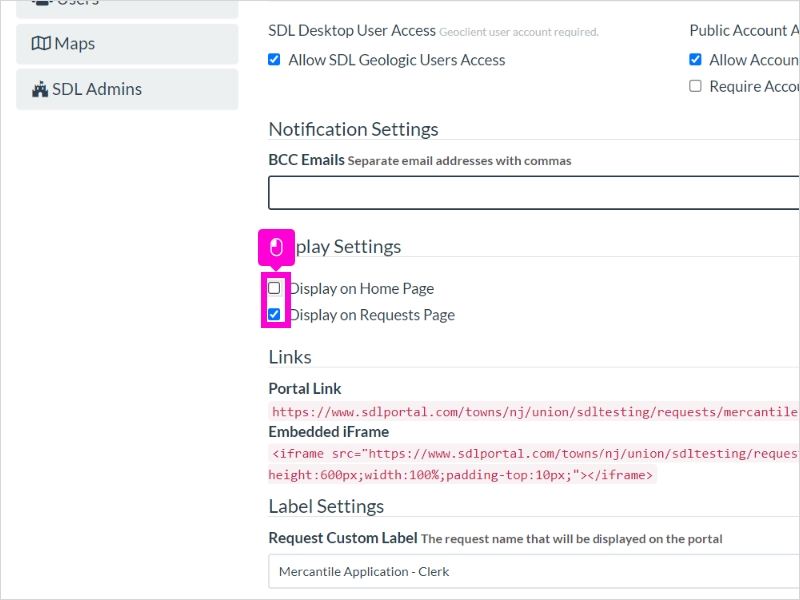Click the Maps map icon
The image size is (800, 600).
[x=41, y=44]
